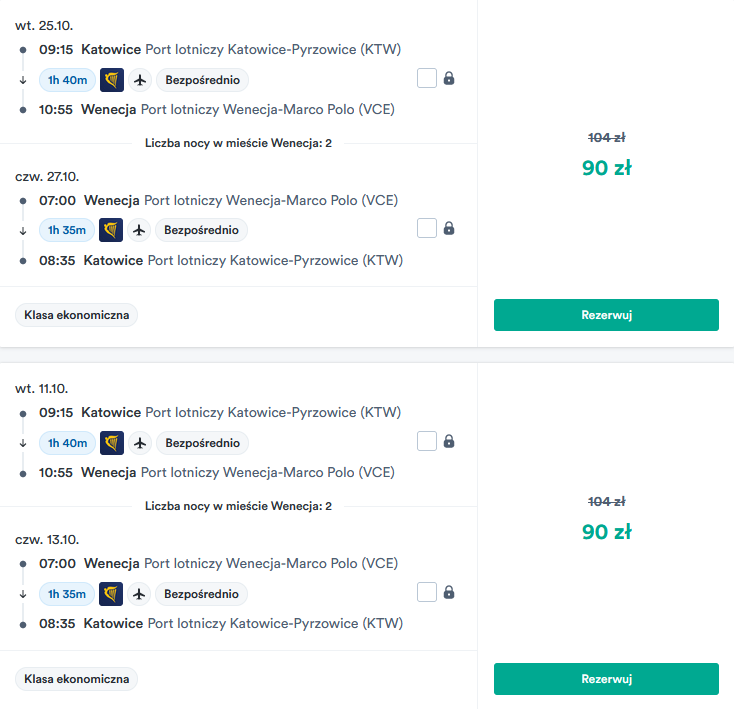Click 1h 40m duration badge on 11.10 flight
The width and height of the screenshot is (734, 709).
(67, 443)
